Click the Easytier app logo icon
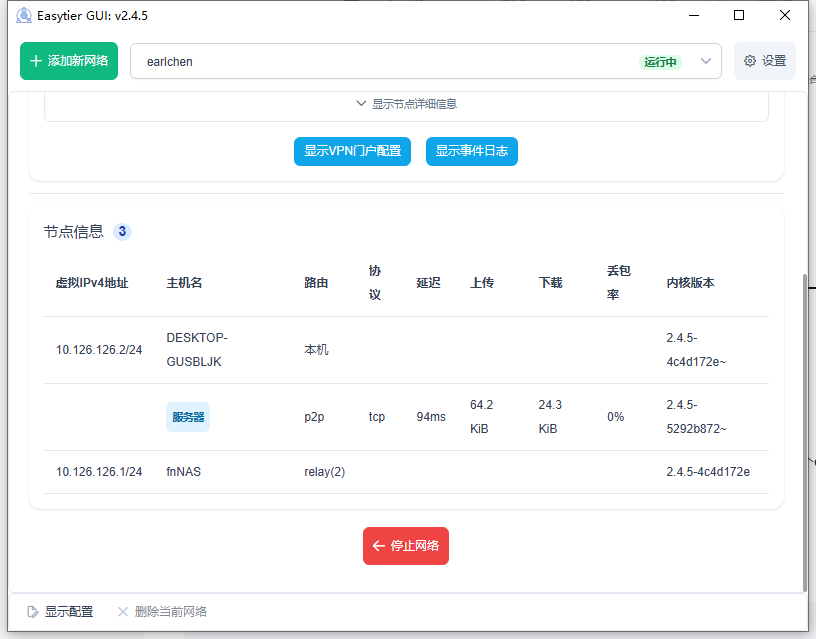The width and height of the screenshot is (816, 639). pos(24,16)
